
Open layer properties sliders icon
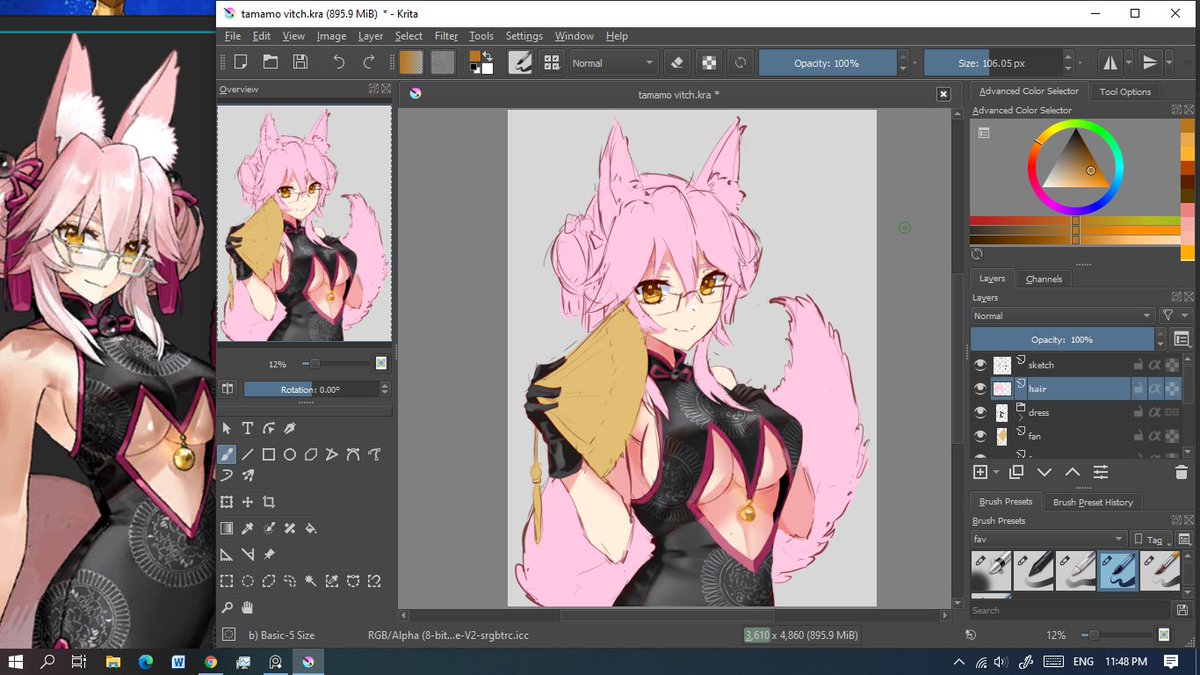pos(1100,472)
